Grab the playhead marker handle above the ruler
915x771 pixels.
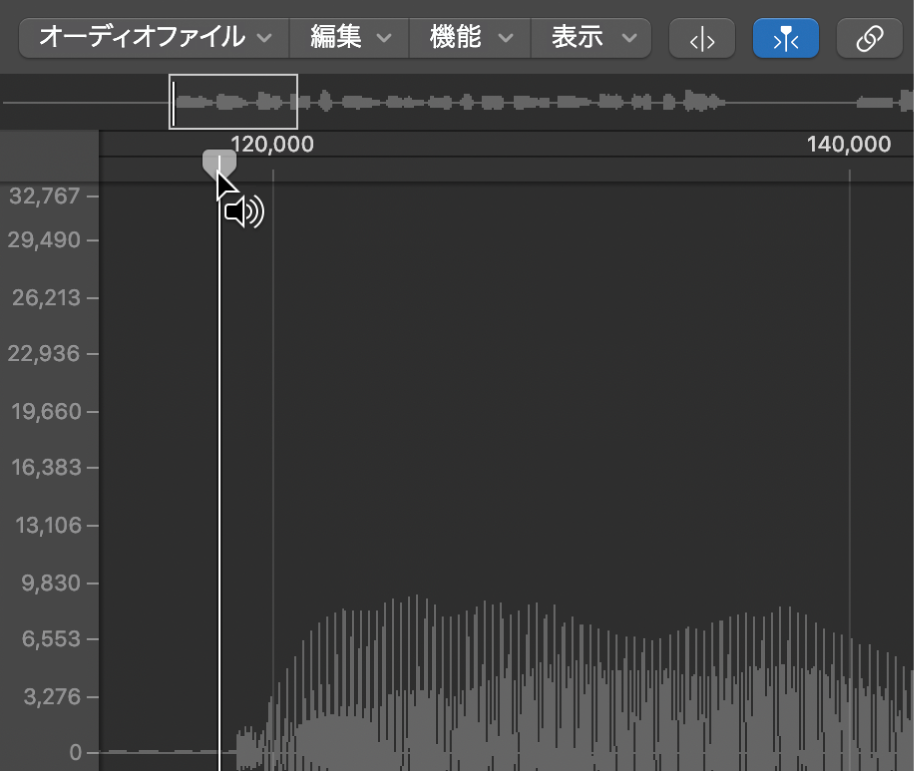tap(219, 160)
